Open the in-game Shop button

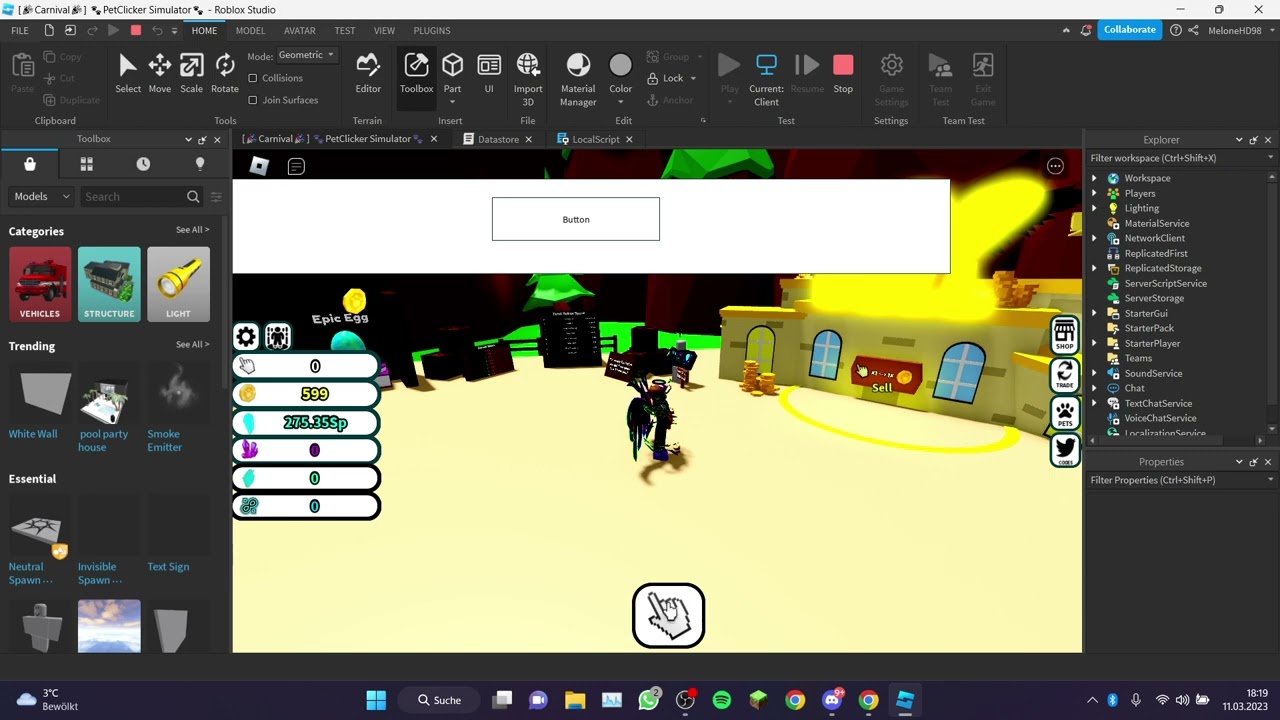tap(1065, 334)
